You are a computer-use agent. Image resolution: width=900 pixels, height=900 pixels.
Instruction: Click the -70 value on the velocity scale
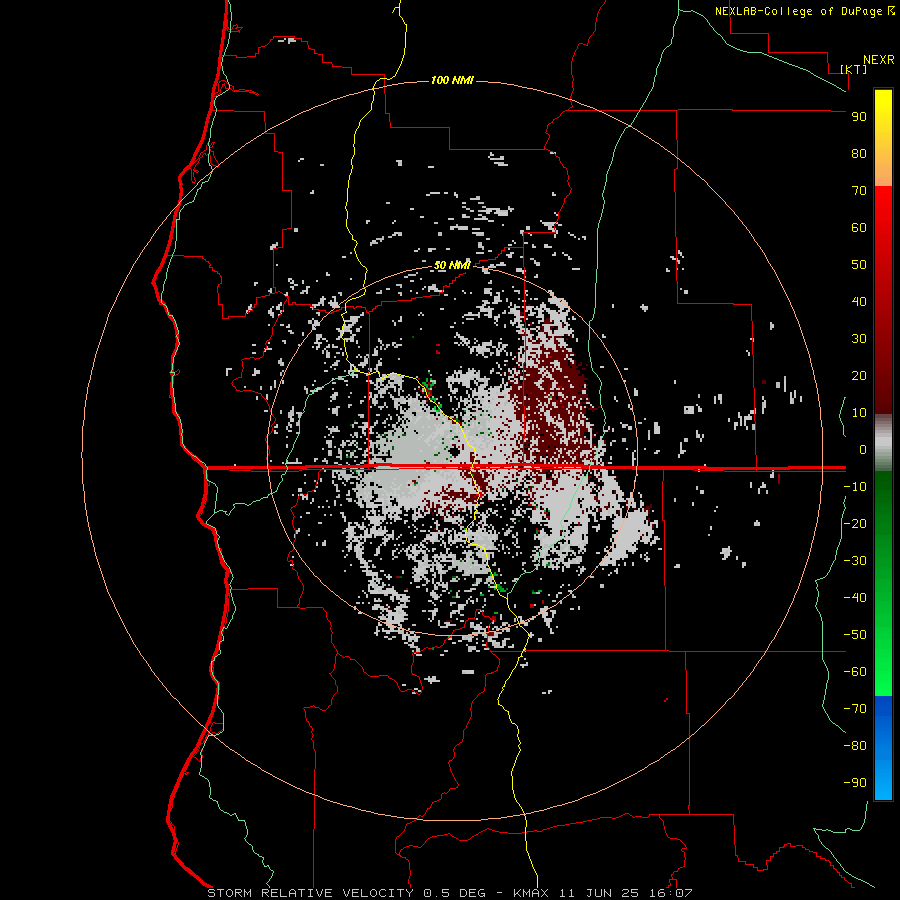pos(855,708)
